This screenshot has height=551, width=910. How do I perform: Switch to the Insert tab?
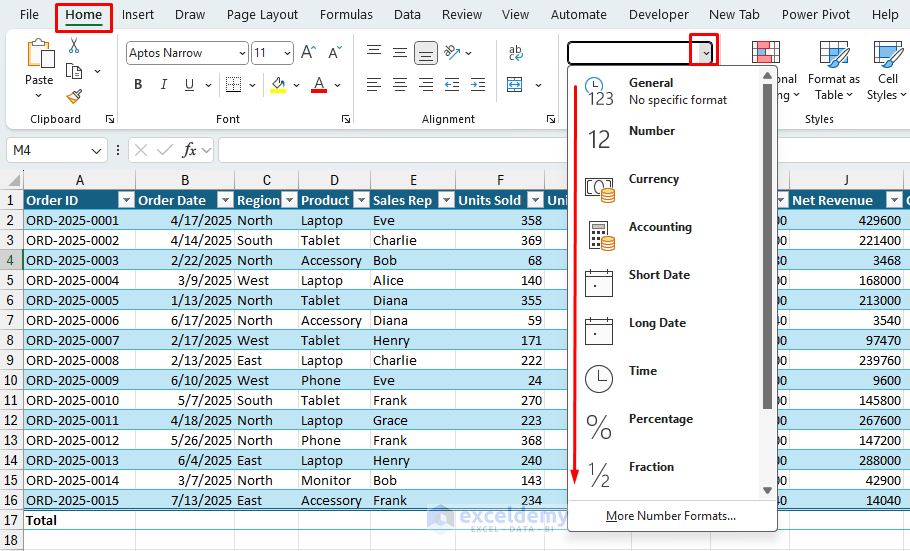(x=138, y=15)
